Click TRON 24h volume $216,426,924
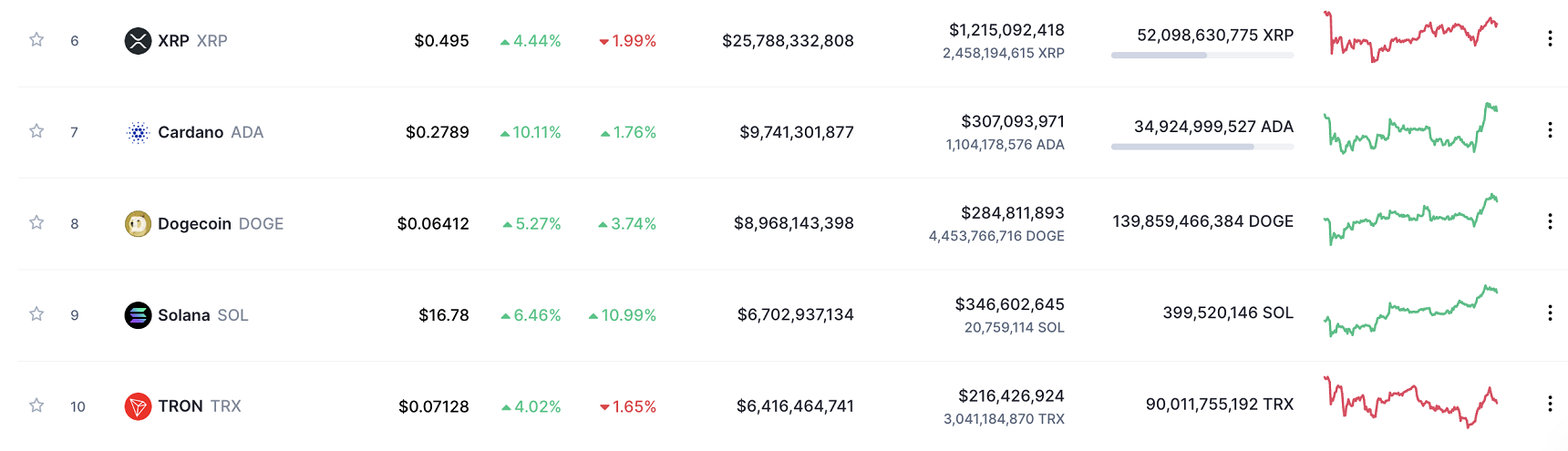 tap(1011, 396)
